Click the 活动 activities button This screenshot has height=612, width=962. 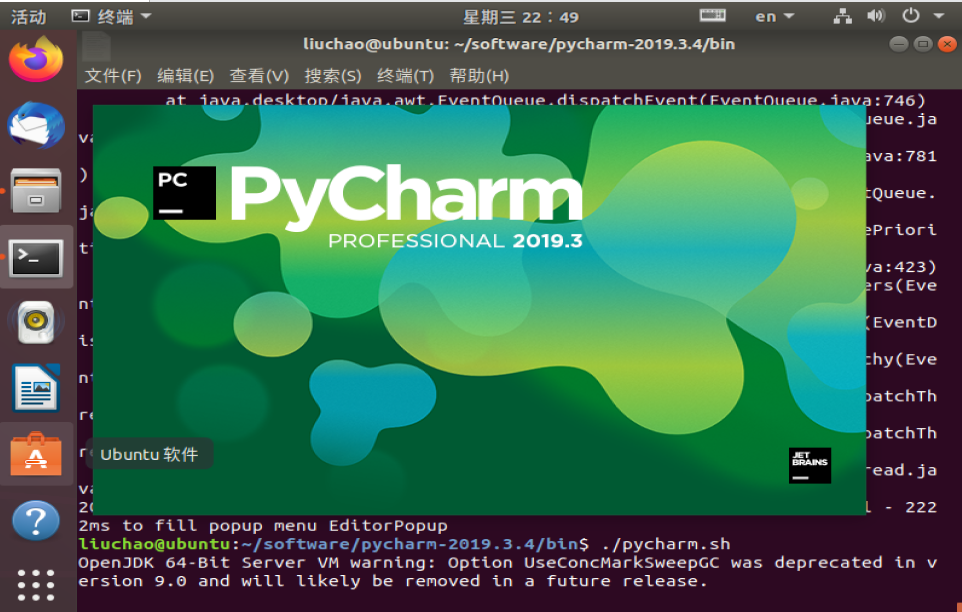pyautogui.click(x=29, y=17)
